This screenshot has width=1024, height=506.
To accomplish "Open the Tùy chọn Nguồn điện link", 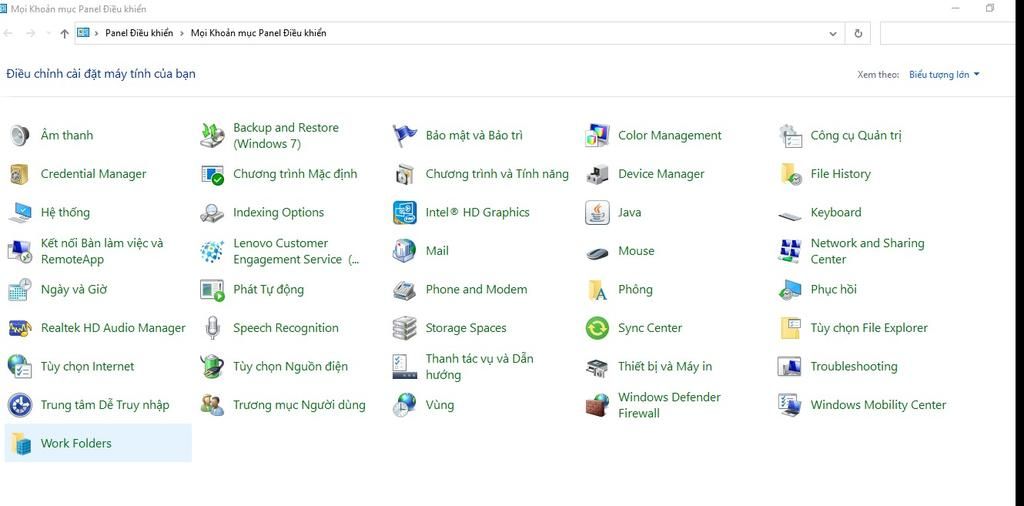I will pos(290,366).
